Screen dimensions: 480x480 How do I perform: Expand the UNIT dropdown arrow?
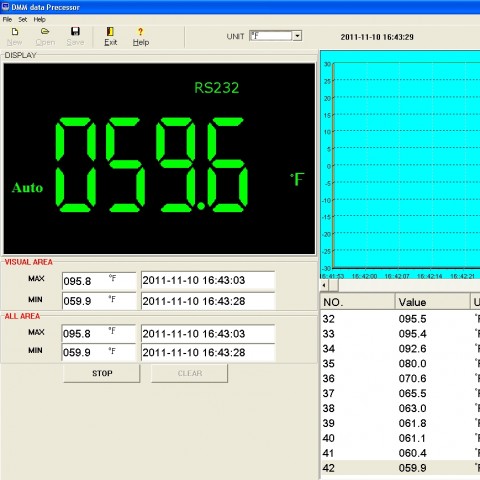click(297, 36)
